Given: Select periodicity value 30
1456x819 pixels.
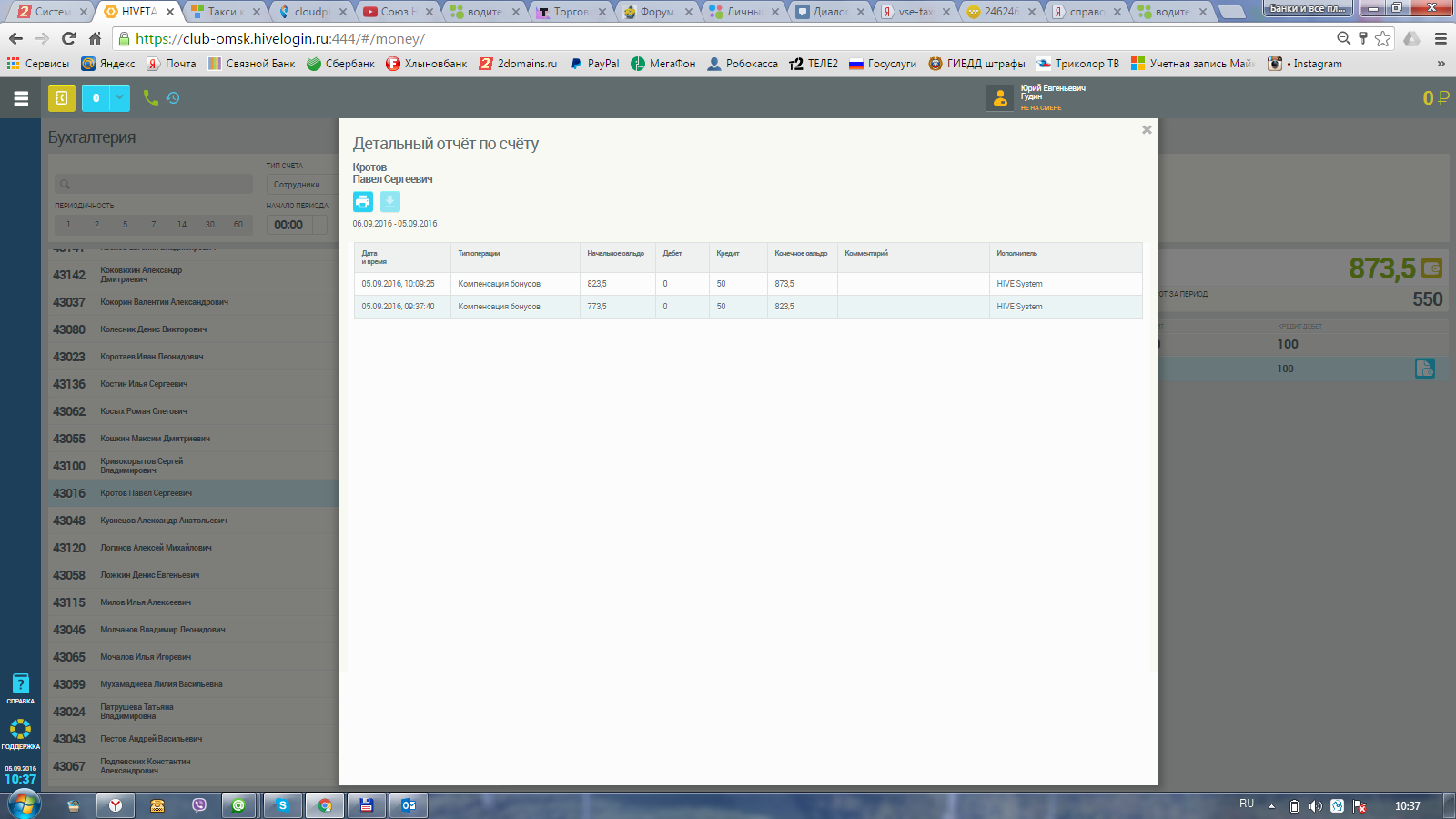Looking at the screenshot, I should click(210, 225).
